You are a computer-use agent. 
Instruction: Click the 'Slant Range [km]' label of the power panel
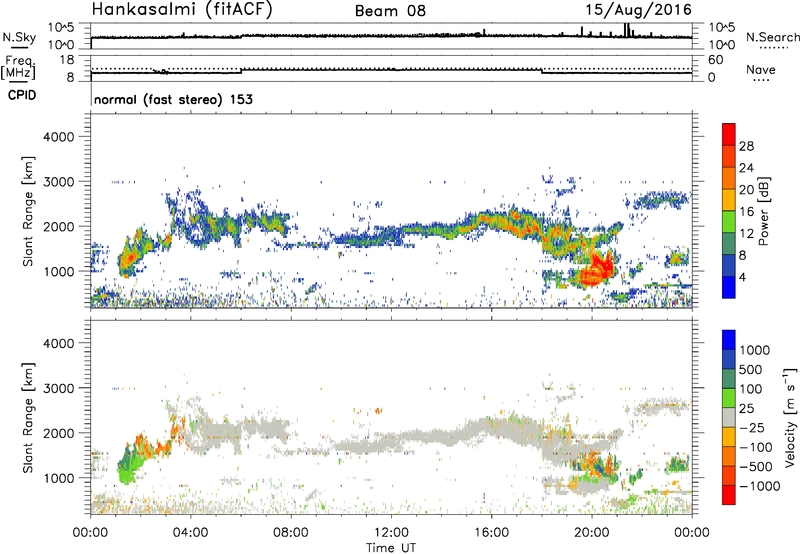tap(28, 211)
